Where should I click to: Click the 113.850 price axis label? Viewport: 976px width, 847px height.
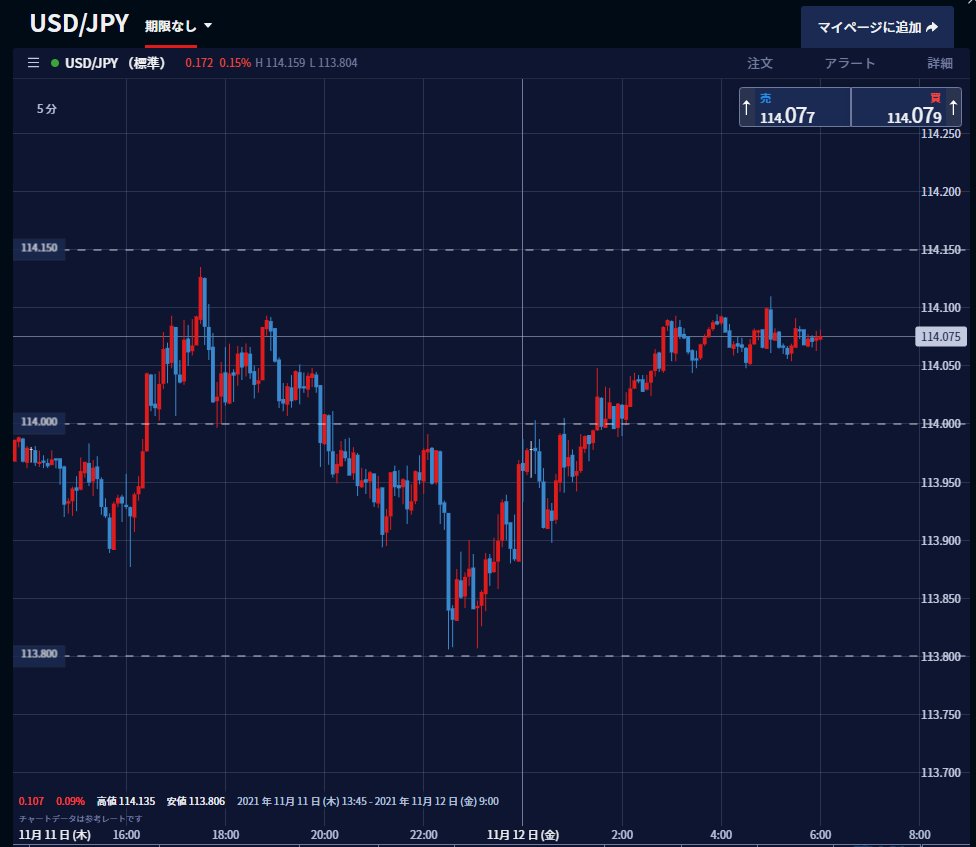pos(941,599)
